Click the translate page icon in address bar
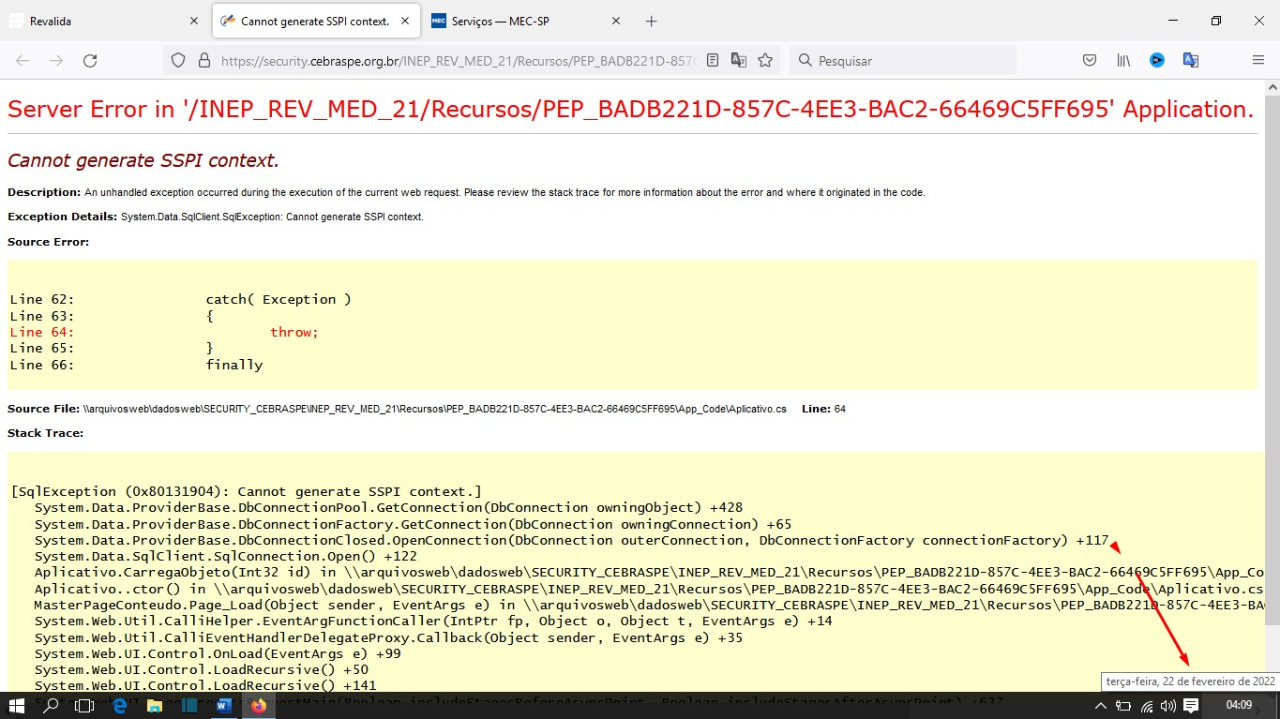Viewport: 1280px width, 719px height. click(x=739, y=61)
